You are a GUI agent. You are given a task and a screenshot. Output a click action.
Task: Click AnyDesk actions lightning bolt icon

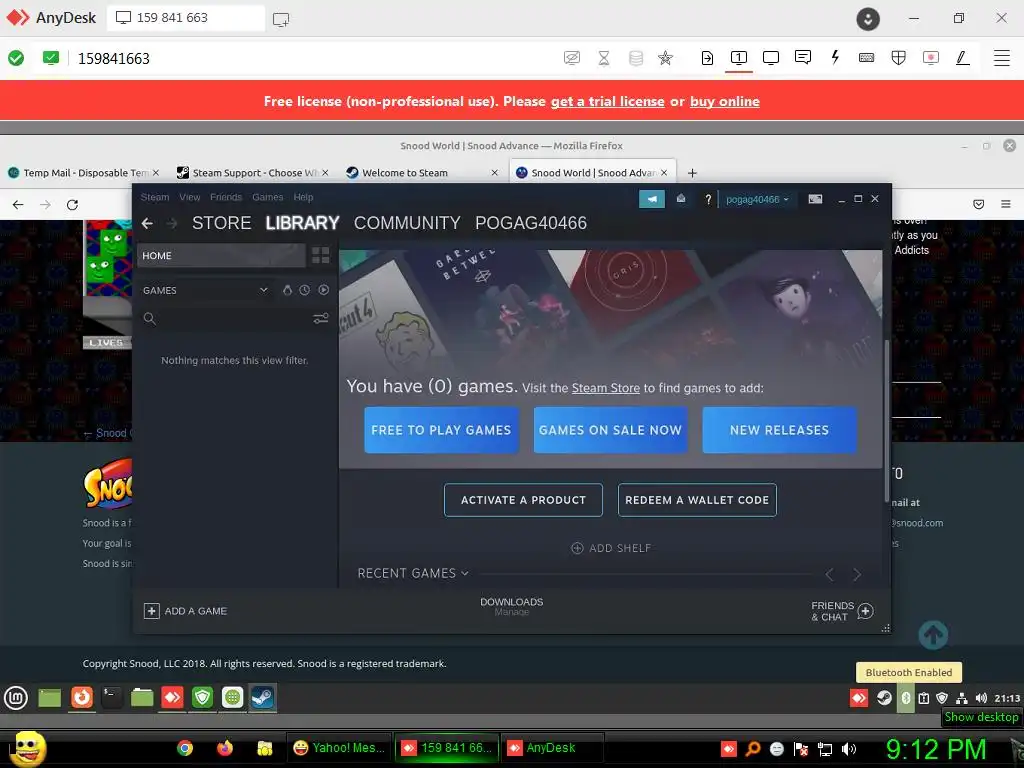coord(835,57)
